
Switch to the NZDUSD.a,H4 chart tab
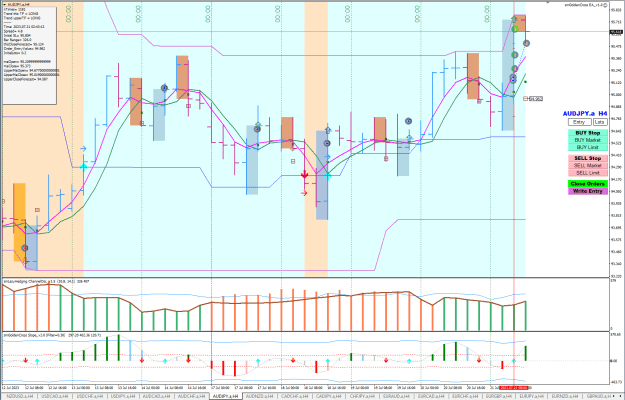[x=20, y=396]
